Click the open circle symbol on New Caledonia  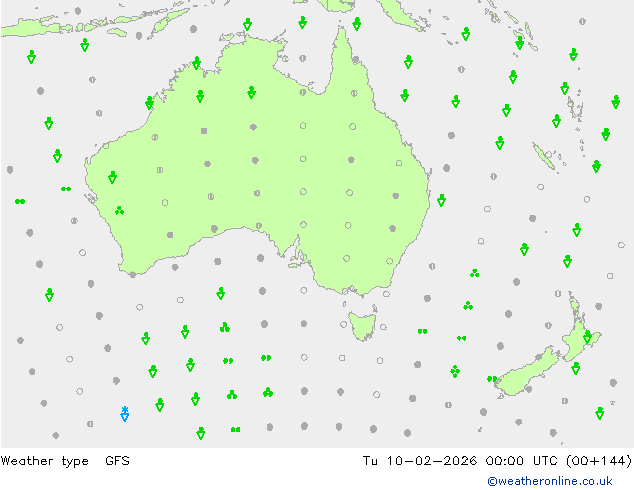coord(548,154)
